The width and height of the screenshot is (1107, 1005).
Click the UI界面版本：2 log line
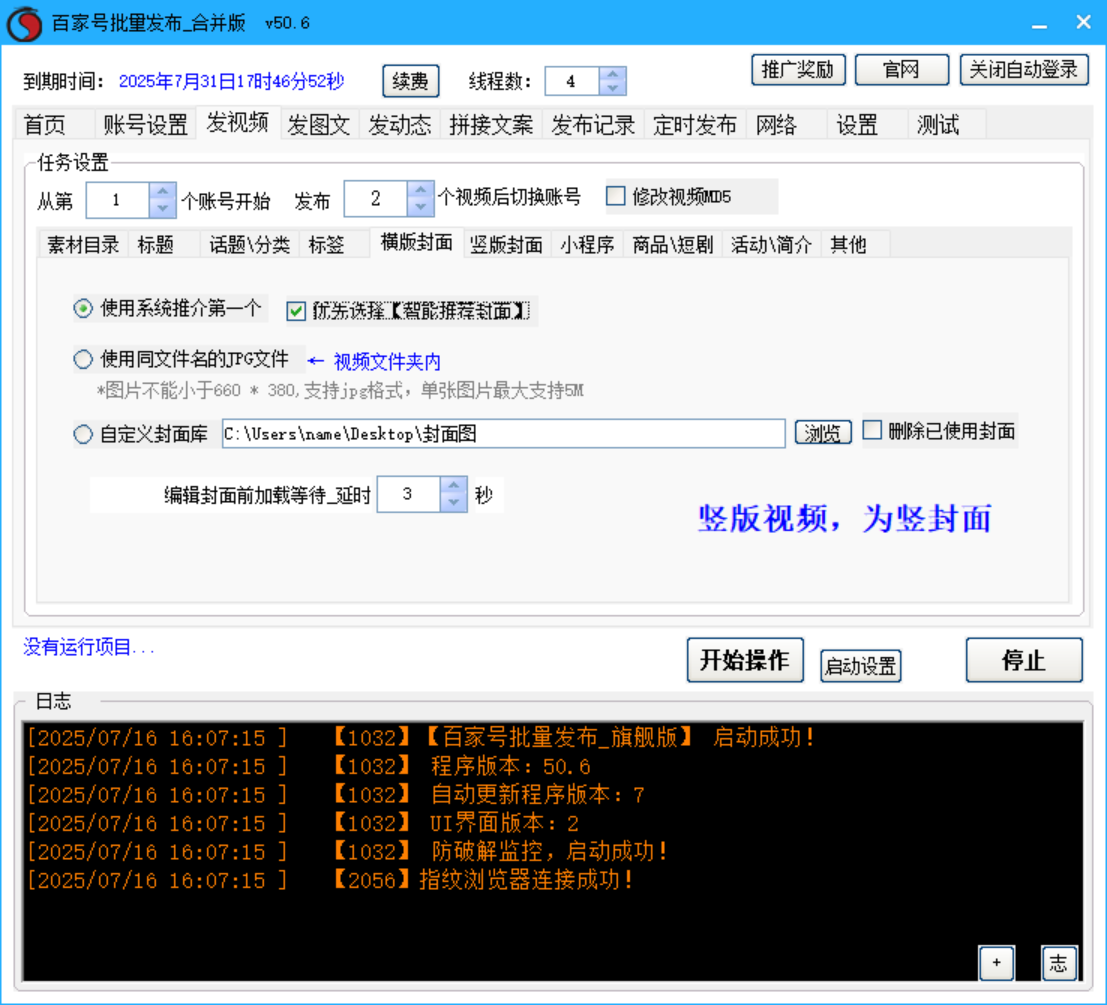304,824
